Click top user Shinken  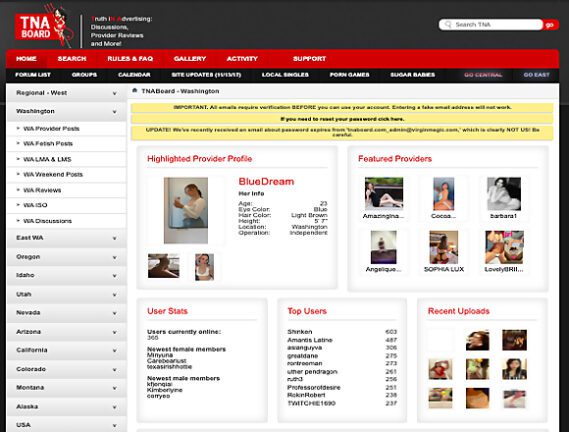click(x=300, y=332)
